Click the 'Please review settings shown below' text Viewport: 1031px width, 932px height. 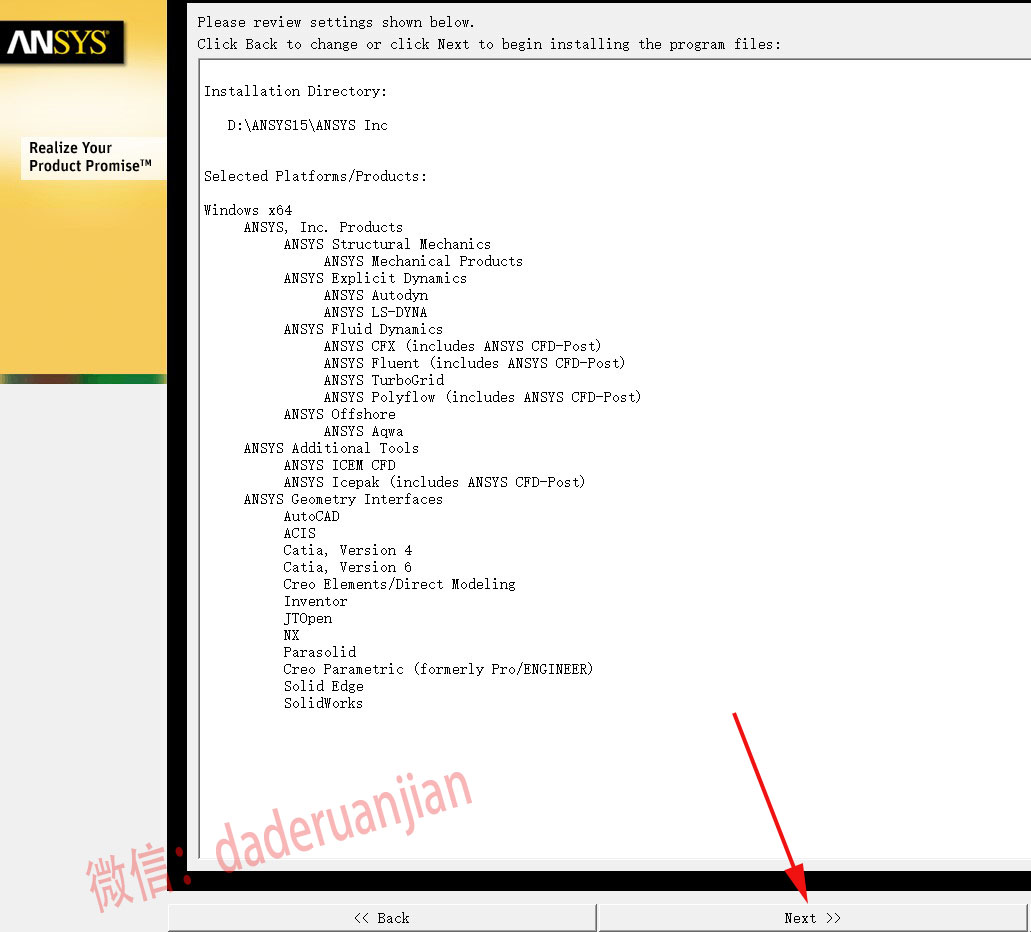pos(336,22)
